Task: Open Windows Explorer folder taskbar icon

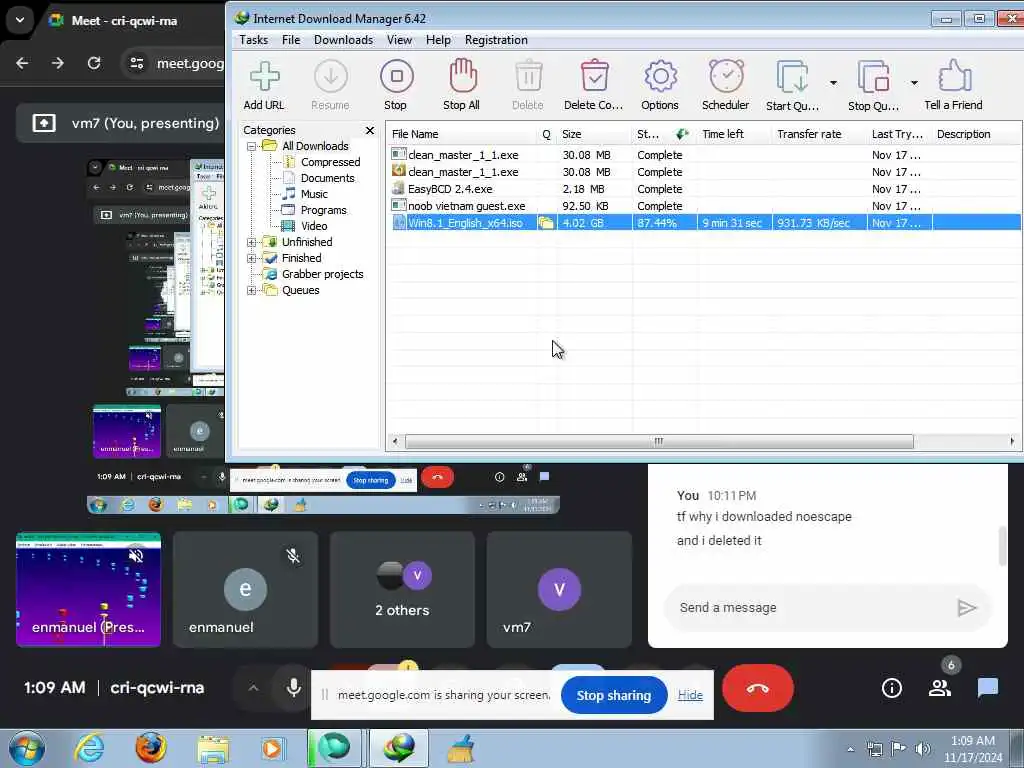Action: tap(213, 748)
